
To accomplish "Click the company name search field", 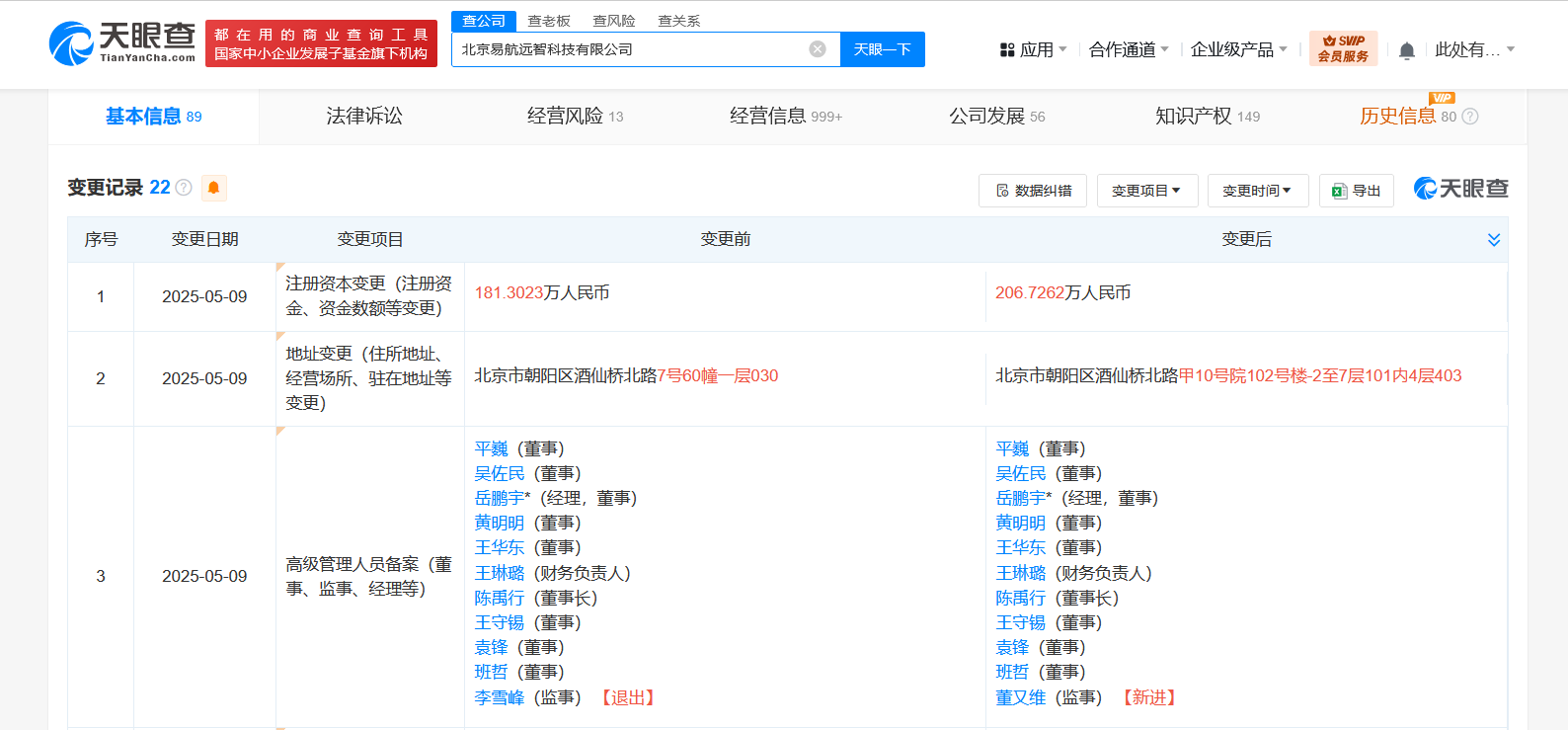I will (x=632, y=49).
